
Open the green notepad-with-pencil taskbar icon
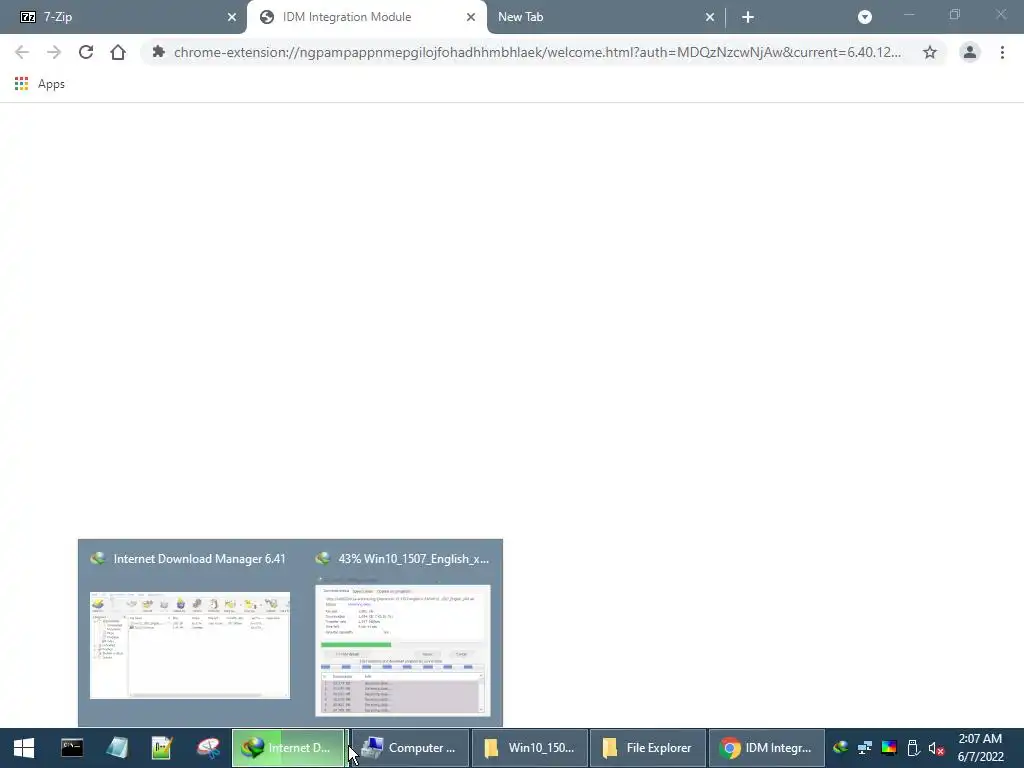pyautogui.click(x=161, y=748)
